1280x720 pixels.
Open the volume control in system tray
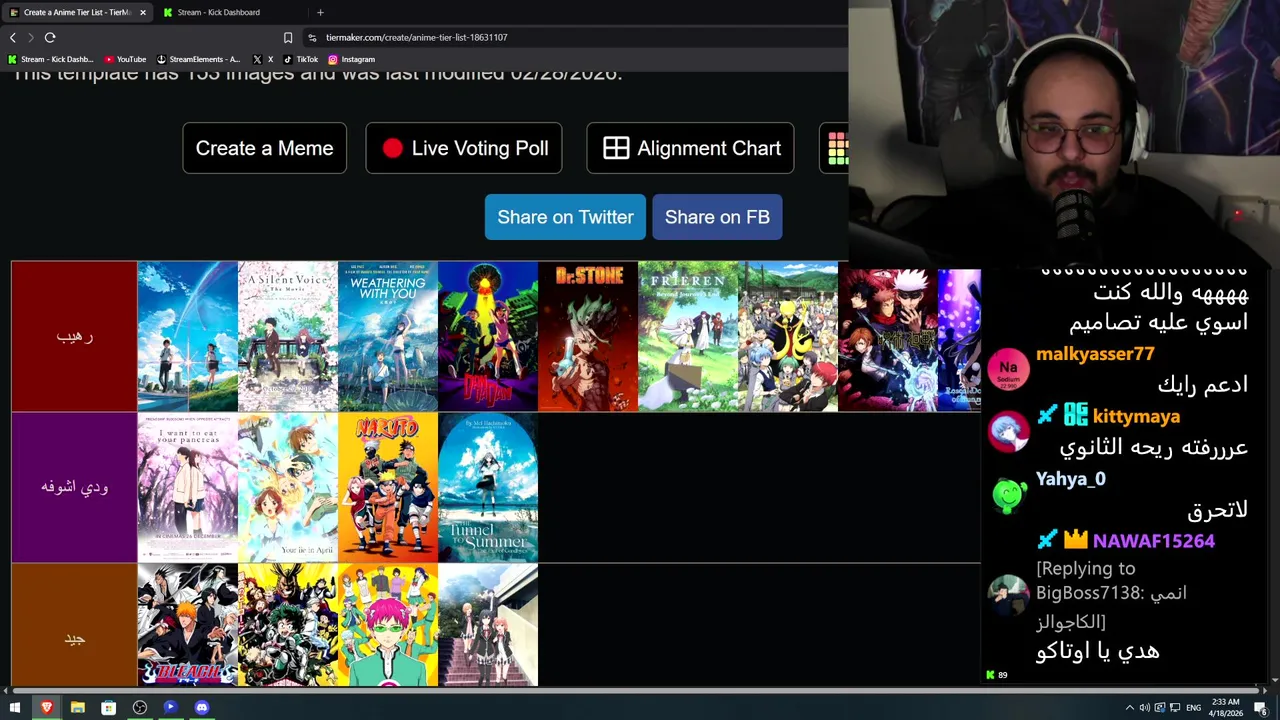pos(1144,707)
